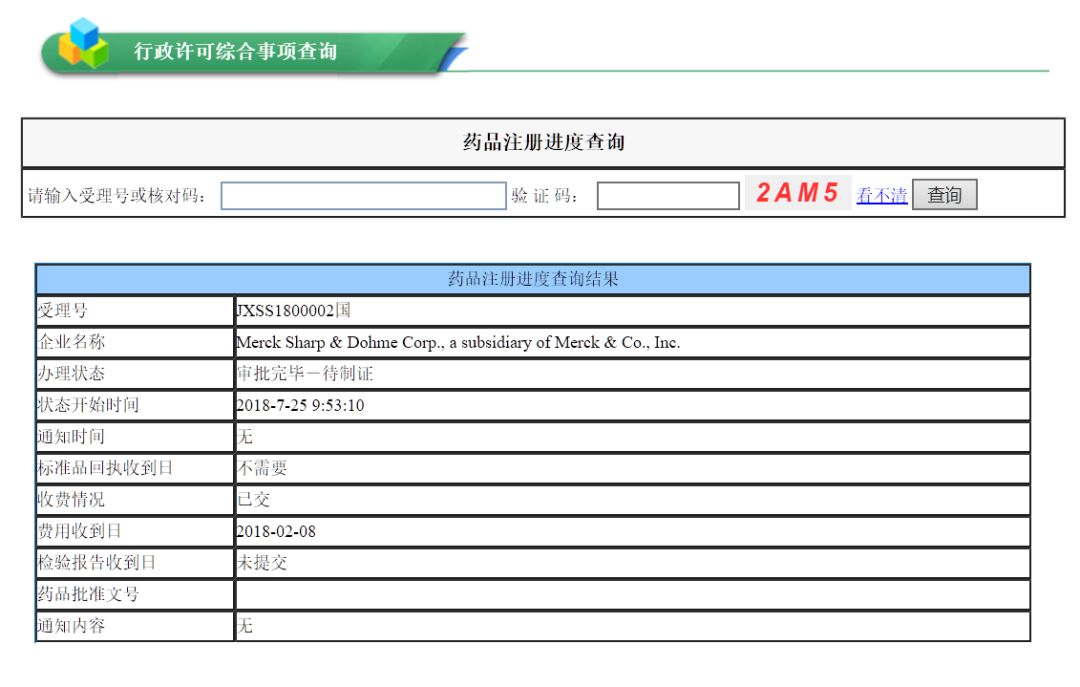Click the 药品批准文号 row label
The width and height of the screenshot is (1080, 687).
point(88,594)
